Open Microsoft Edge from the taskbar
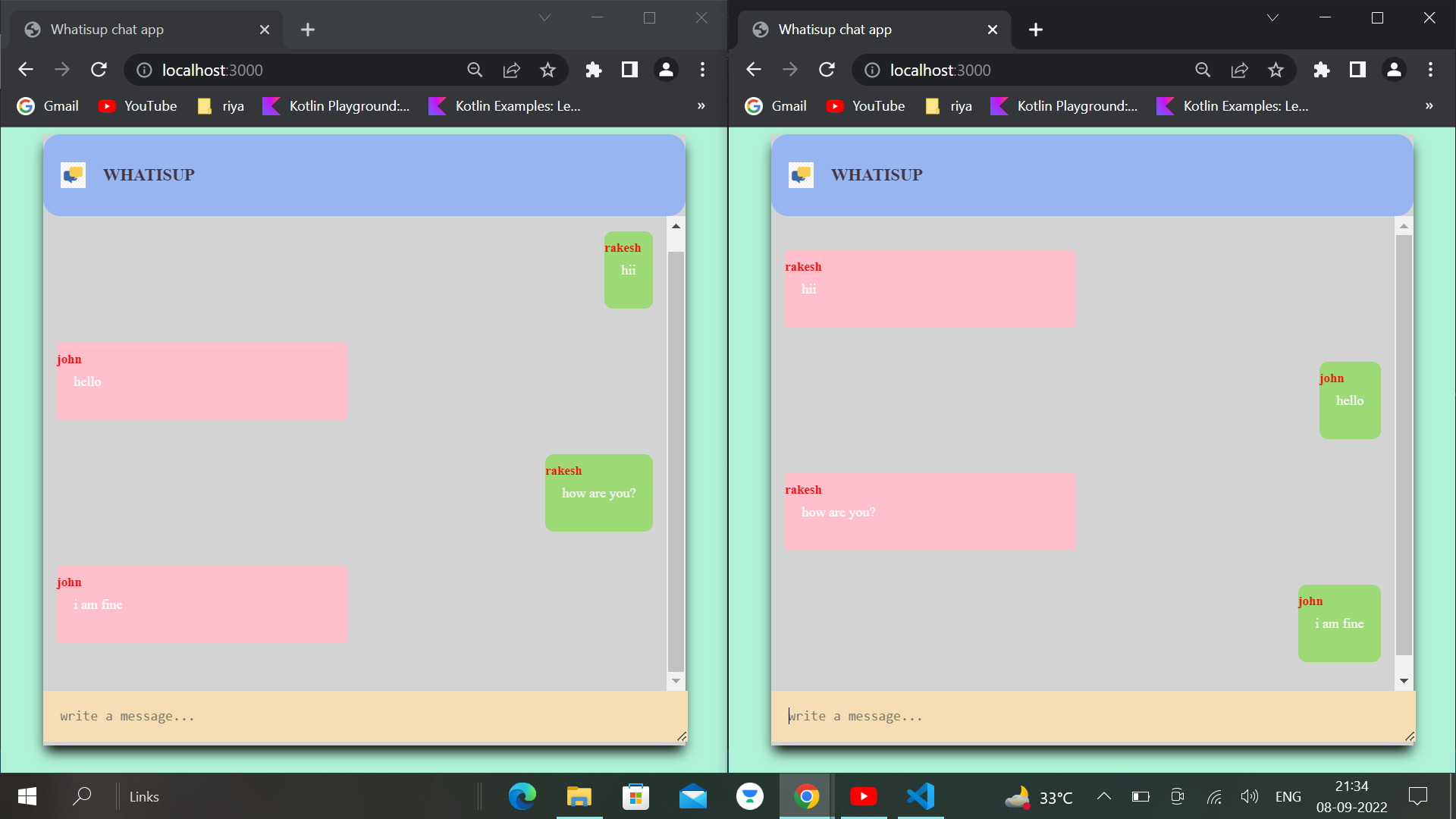The image size is (1456, 819). (x=522, y=796)
